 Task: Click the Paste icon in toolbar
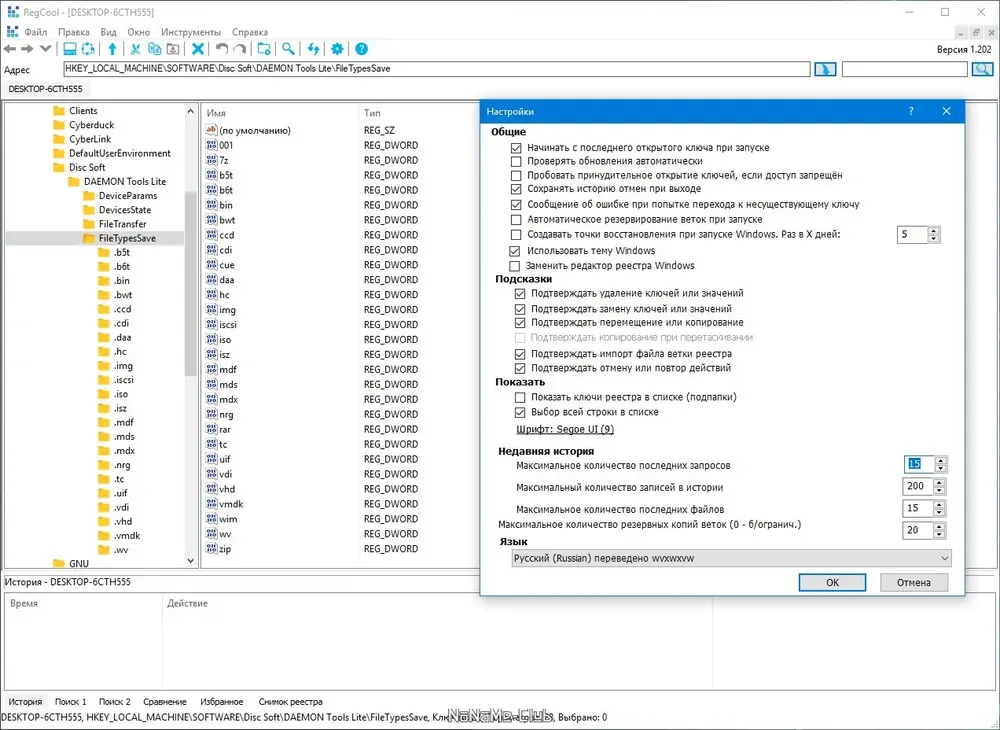point(172,49)
